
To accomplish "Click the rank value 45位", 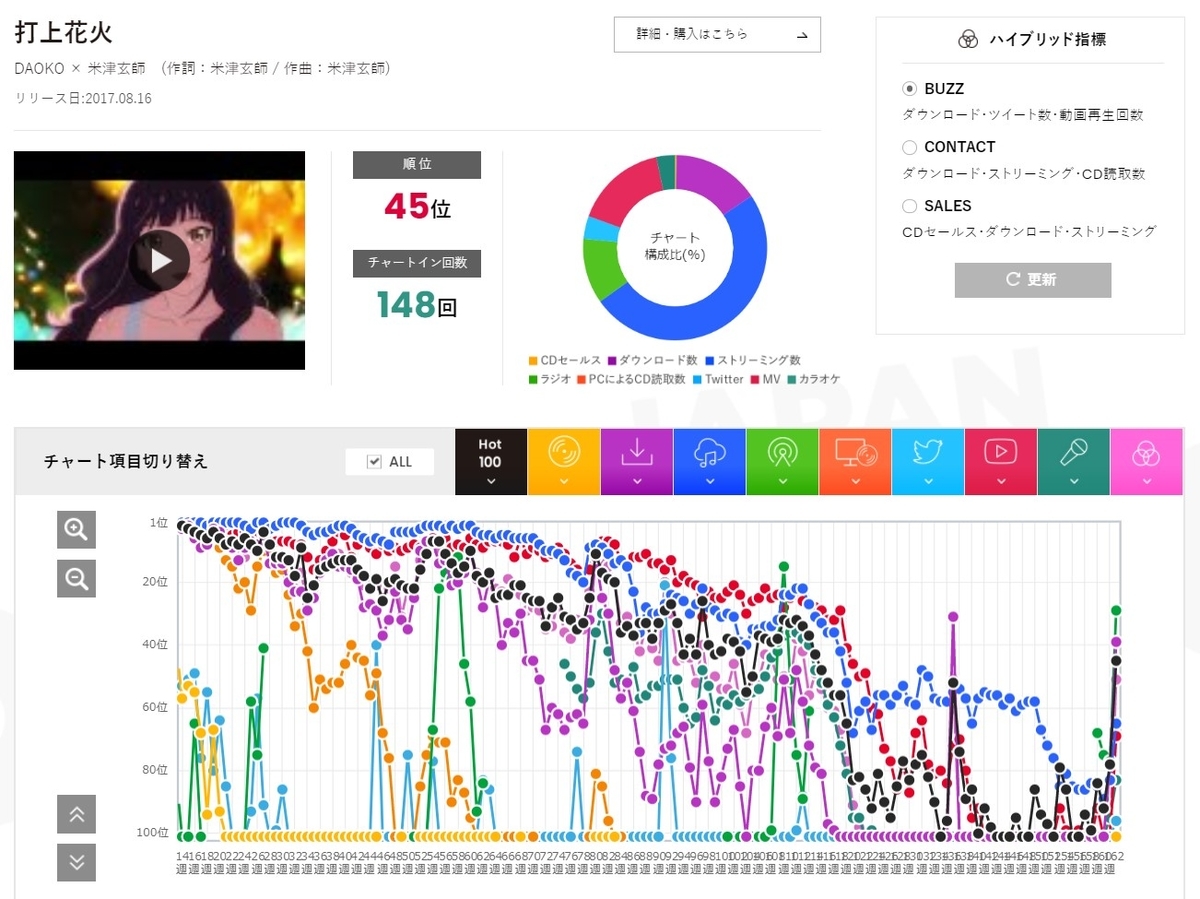I will (x=417, y=206).
